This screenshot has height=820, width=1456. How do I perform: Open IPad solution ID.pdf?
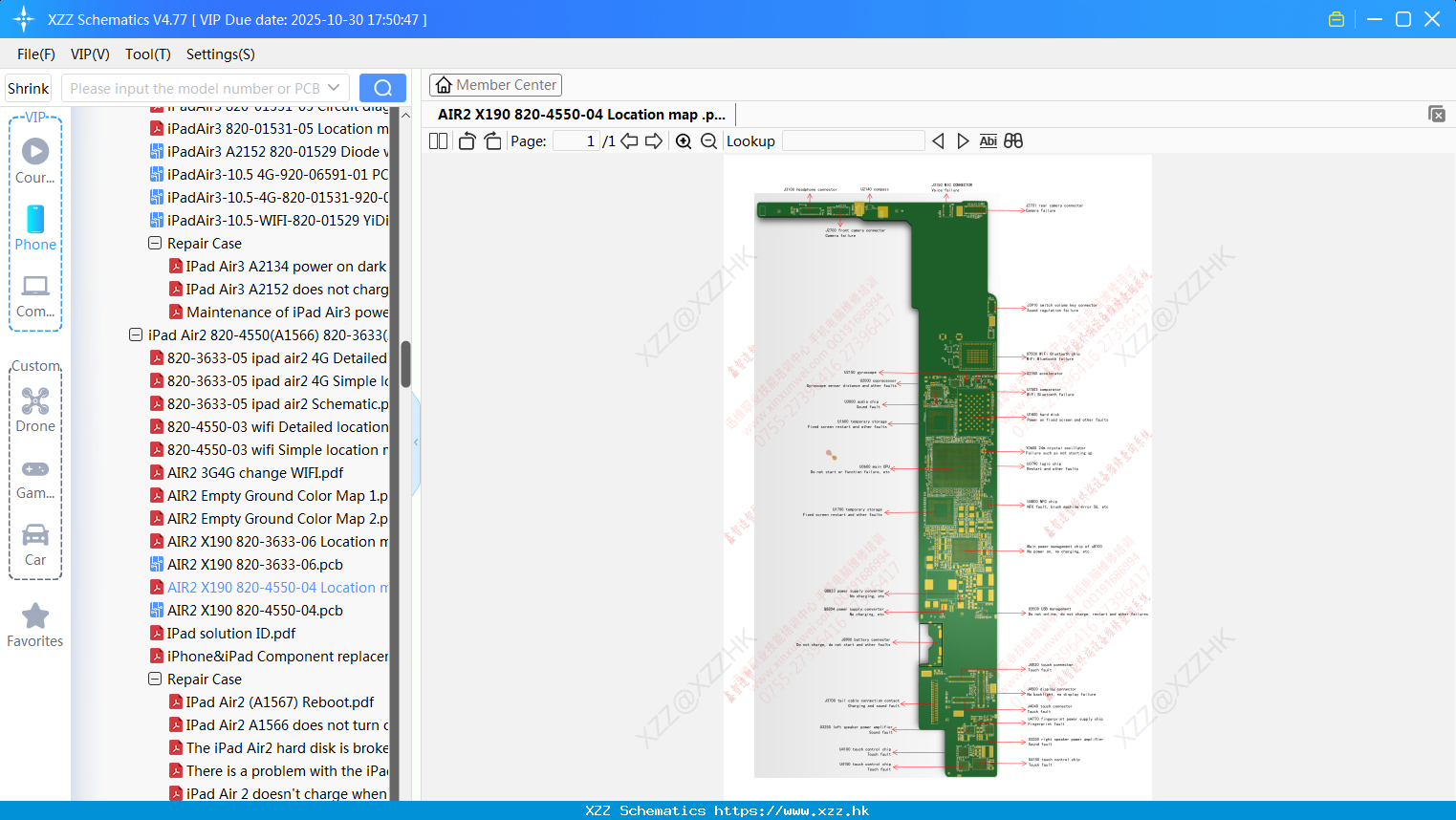tap(223, 634)
